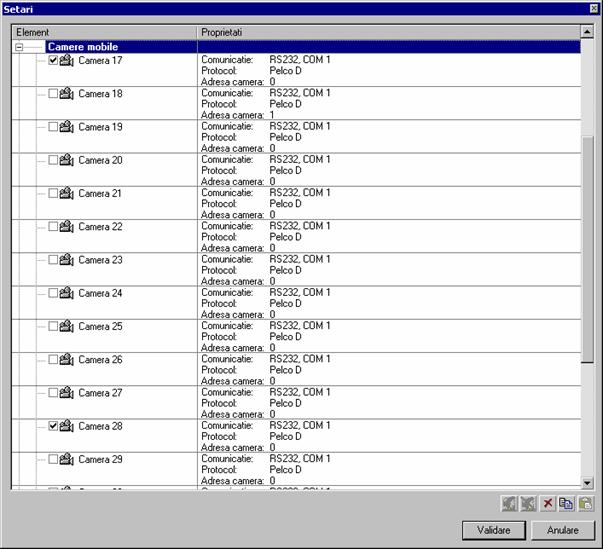This screenshot has width=603, height=549.
Task: Click the Camera 23 camera icon
Action: [67, 260]
